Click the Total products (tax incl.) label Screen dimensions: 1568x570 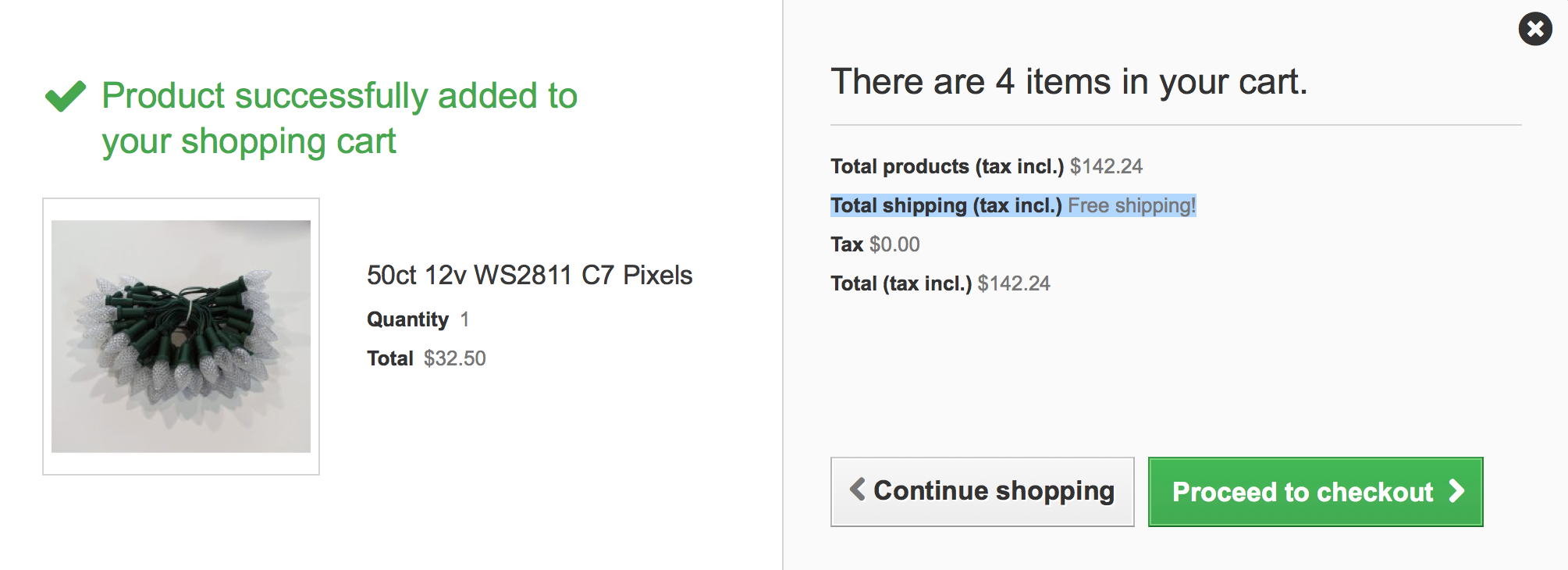click(x=947, y=166)
